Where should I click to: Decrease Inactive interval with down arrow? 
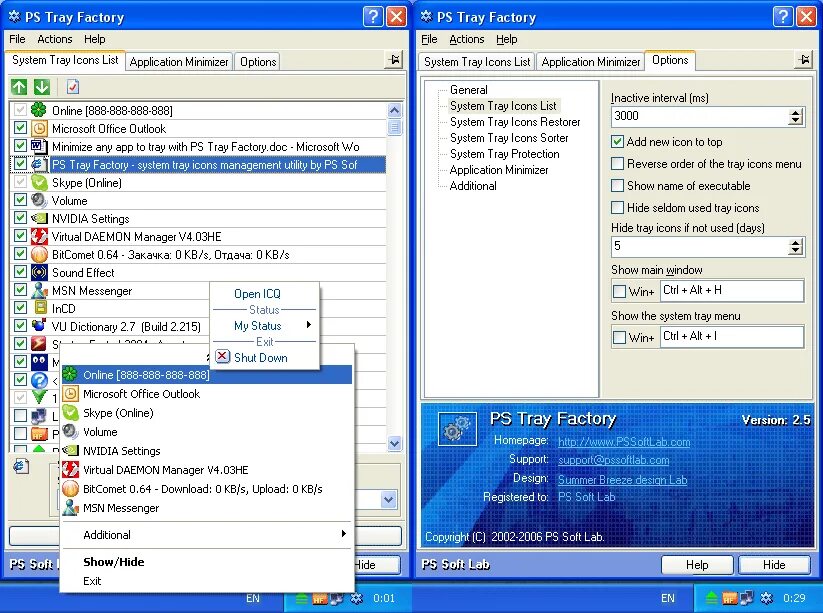click(x=795, y=121)
